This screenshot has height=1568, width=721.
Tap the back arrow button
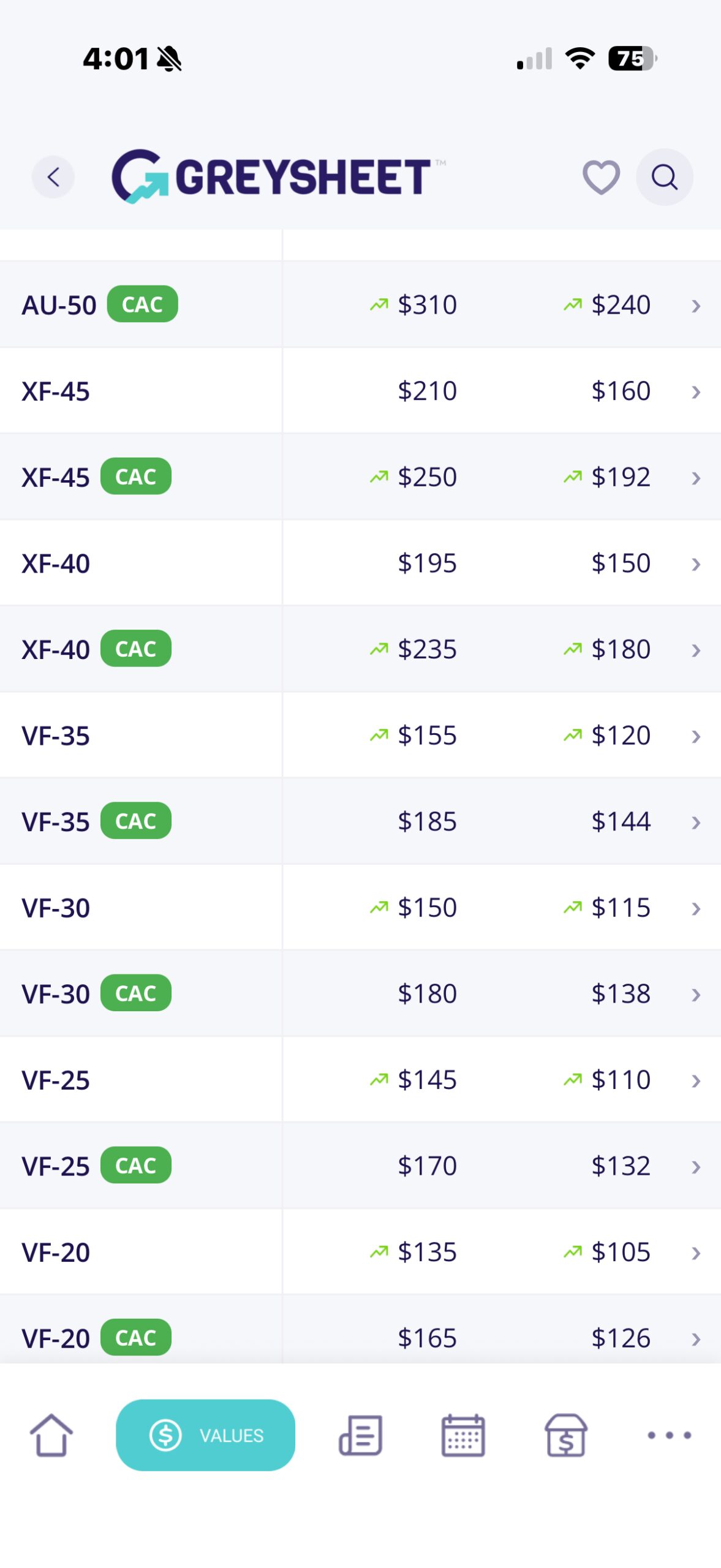[x=53, y=177]
